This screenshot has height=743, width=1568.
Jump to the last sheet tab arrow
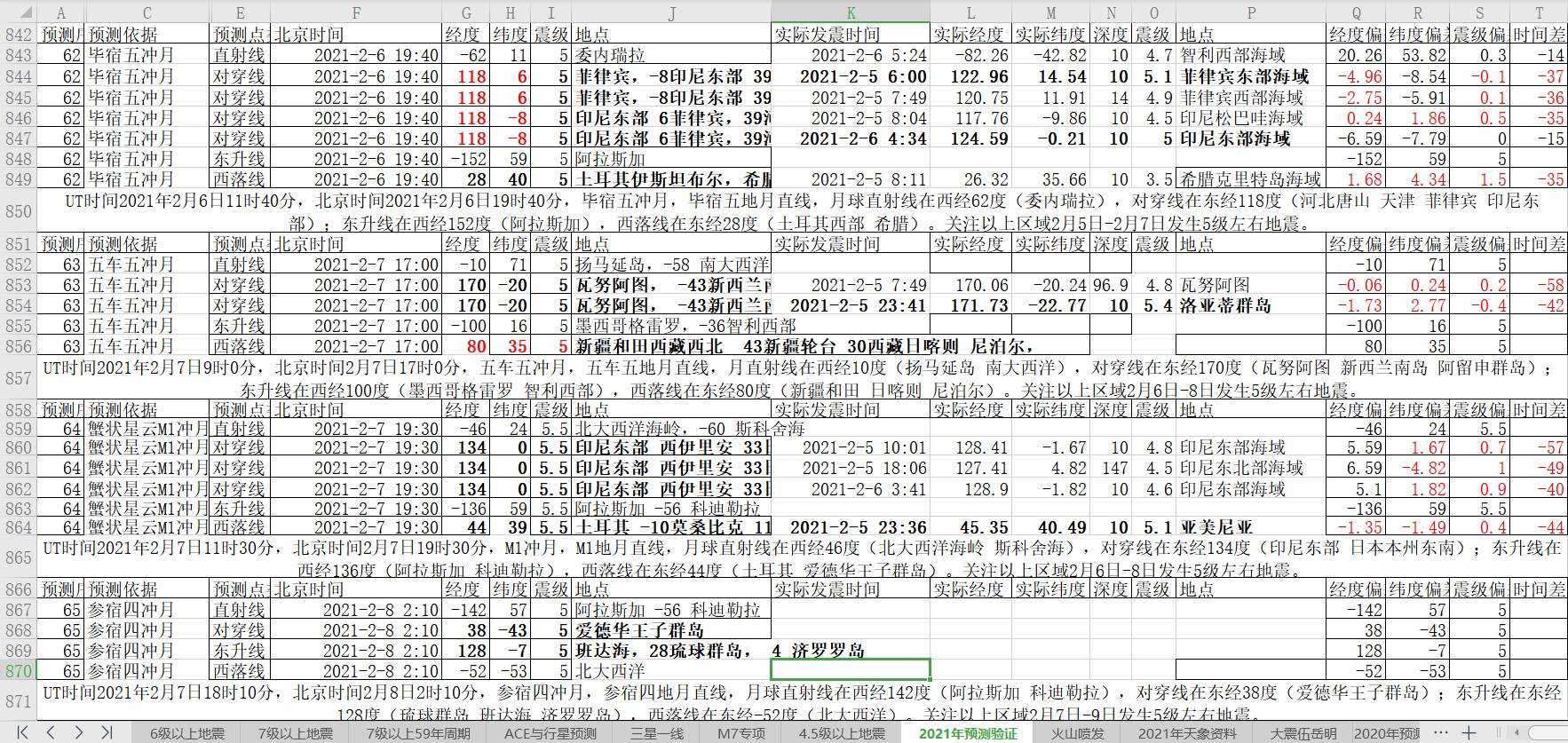[107, 732]
